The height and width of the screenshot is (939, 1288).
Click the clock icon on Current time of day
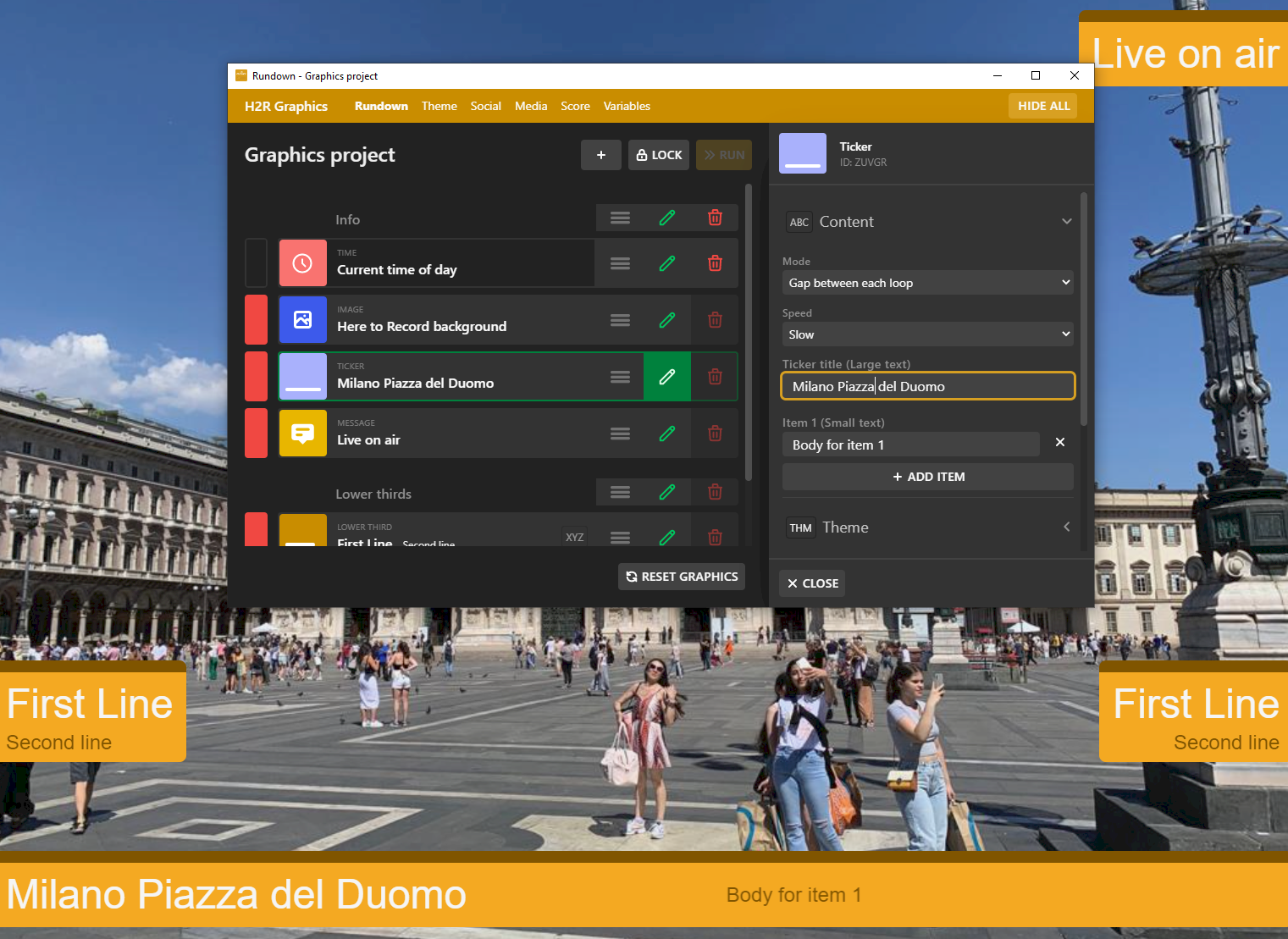pyautogui.click(x=302, y=262)
